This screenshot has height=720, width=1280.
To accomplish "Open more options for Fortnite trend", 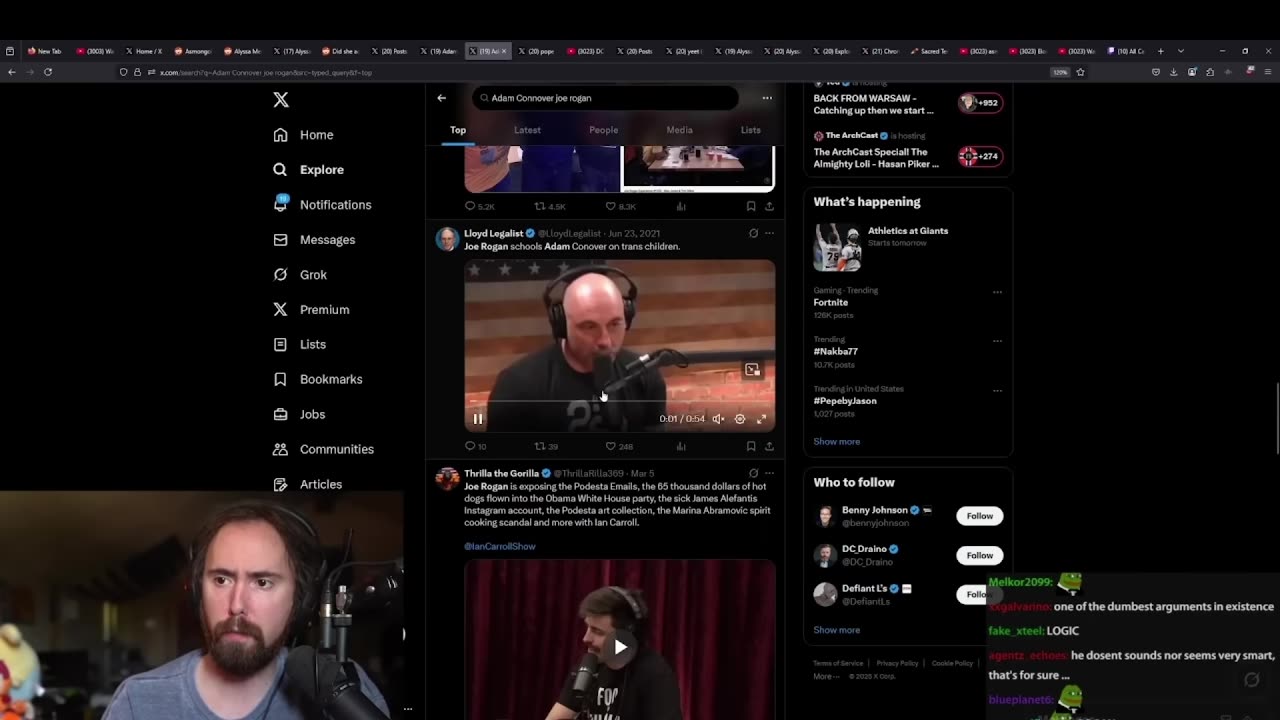I will [997, 291].
